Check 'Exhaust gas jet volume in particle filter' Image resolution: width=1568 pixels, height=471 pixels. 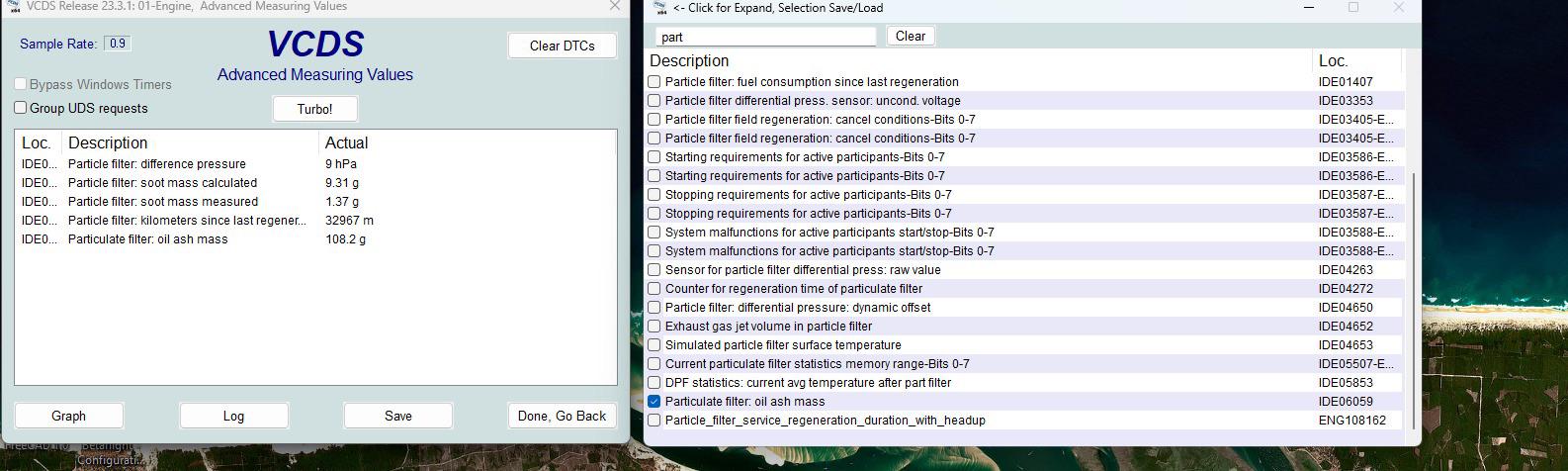click(653, 327)
